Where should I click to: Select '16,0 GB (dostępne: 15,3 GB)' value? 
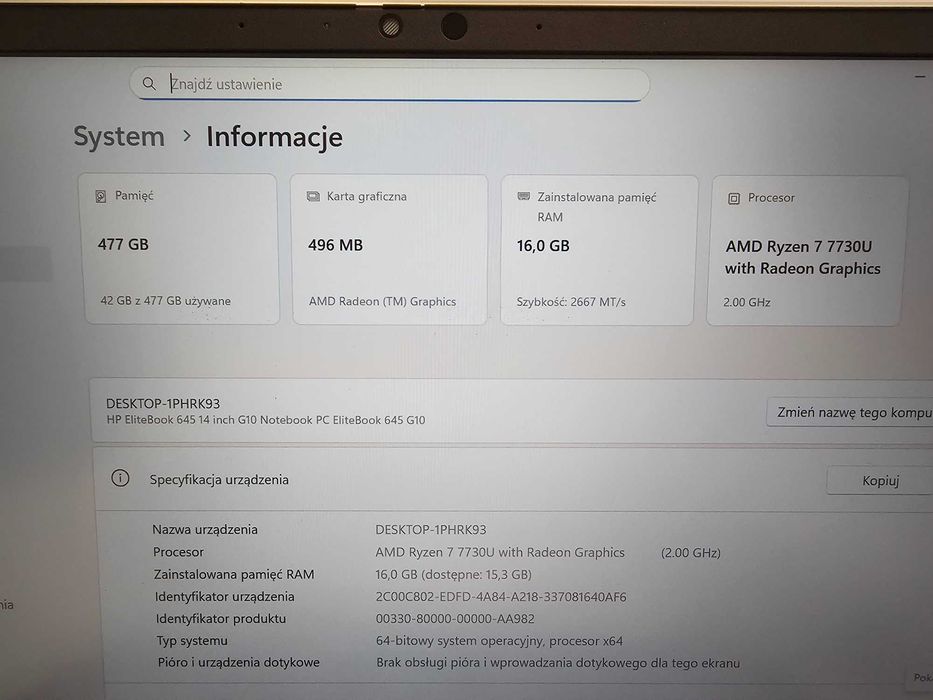point(453,574)
